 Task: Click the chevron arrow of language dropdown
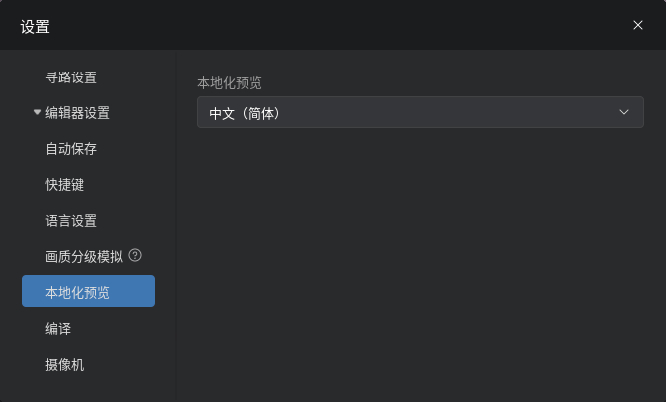pos(624,112)
